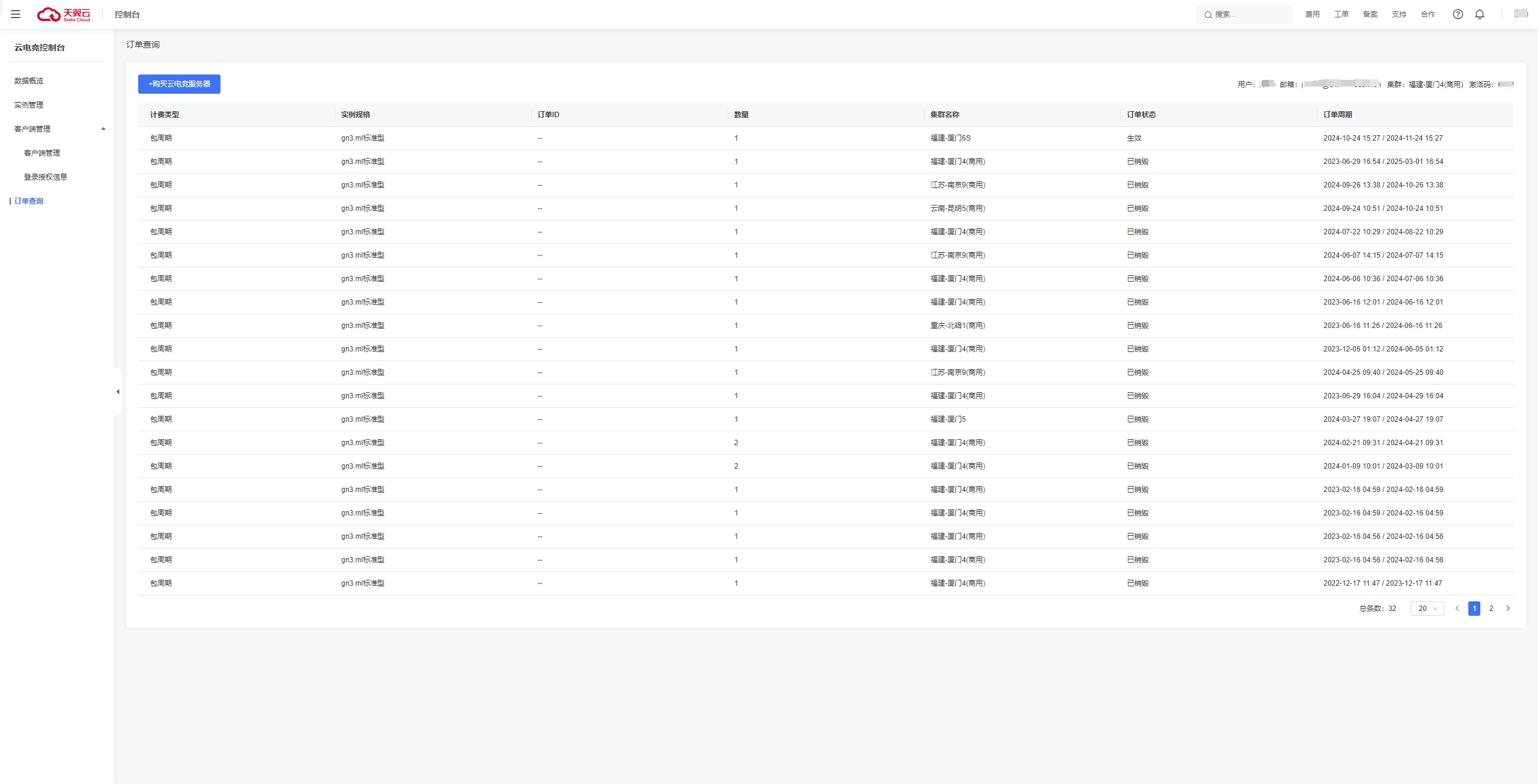Open the 工单 header menu
The height and width of the screenshot is (784, 1538).
(x=1342, y=14)
